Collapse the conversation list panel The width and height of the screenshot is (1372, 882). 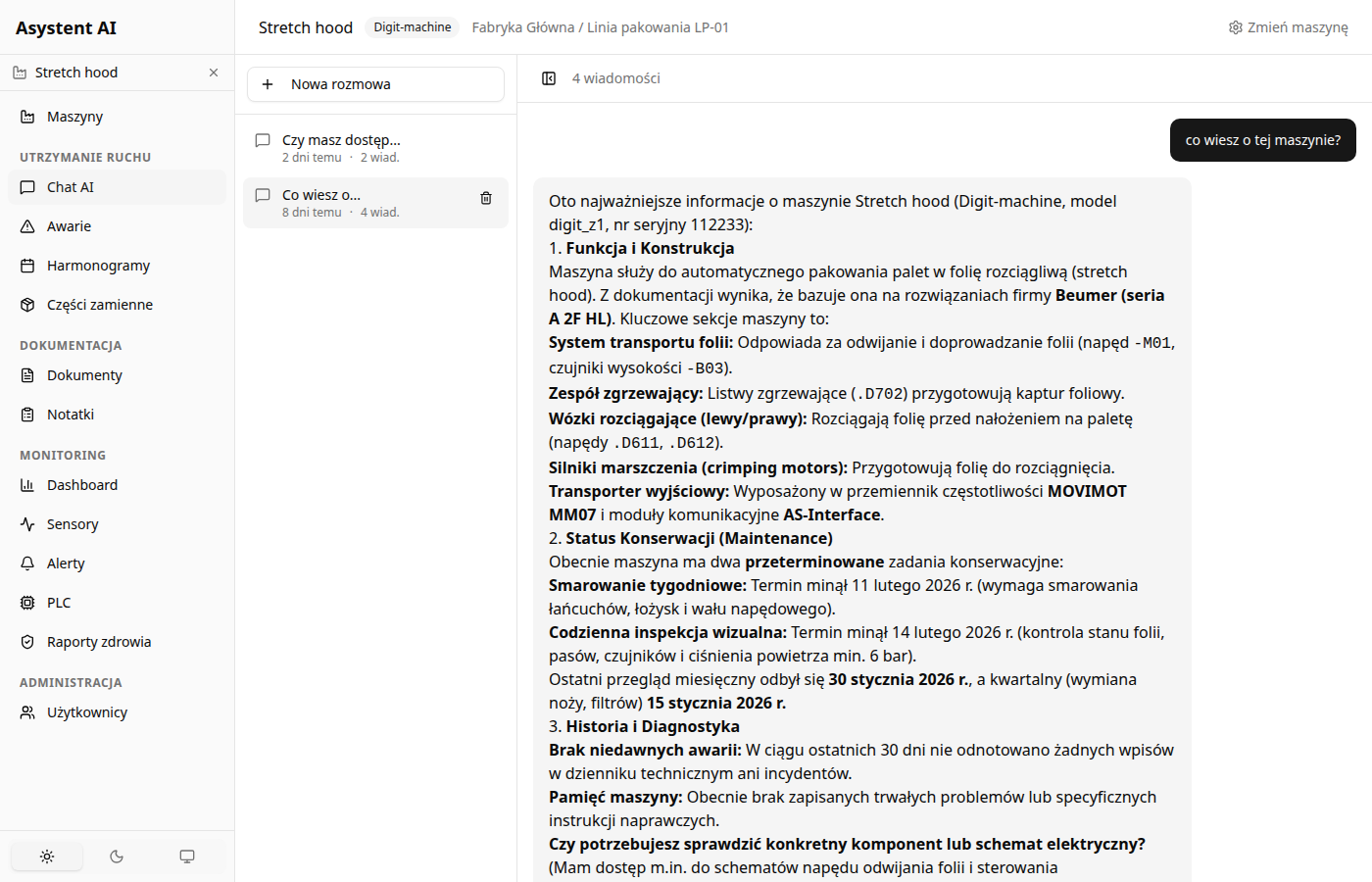click(549, 78)
